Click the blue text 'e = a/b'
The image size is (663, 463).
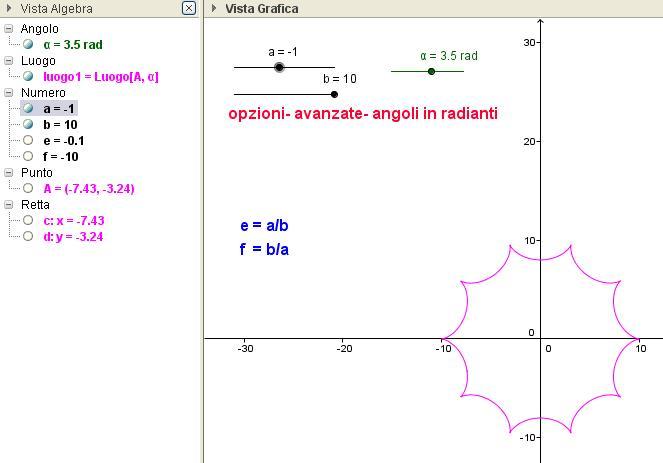click(x=264, y=226)
